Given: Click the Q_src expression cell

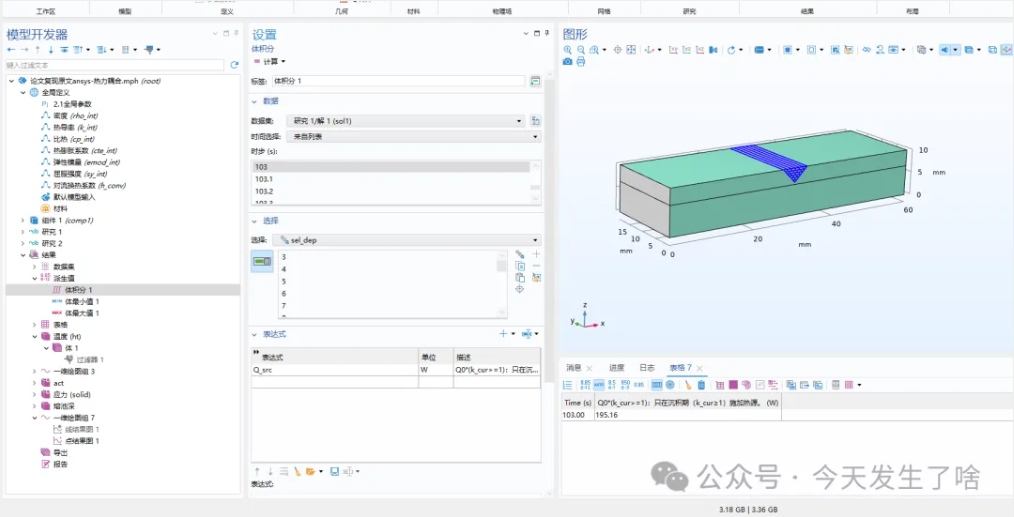Looking at the screenshot, I should pyautogui.click(x=334, y=370).
